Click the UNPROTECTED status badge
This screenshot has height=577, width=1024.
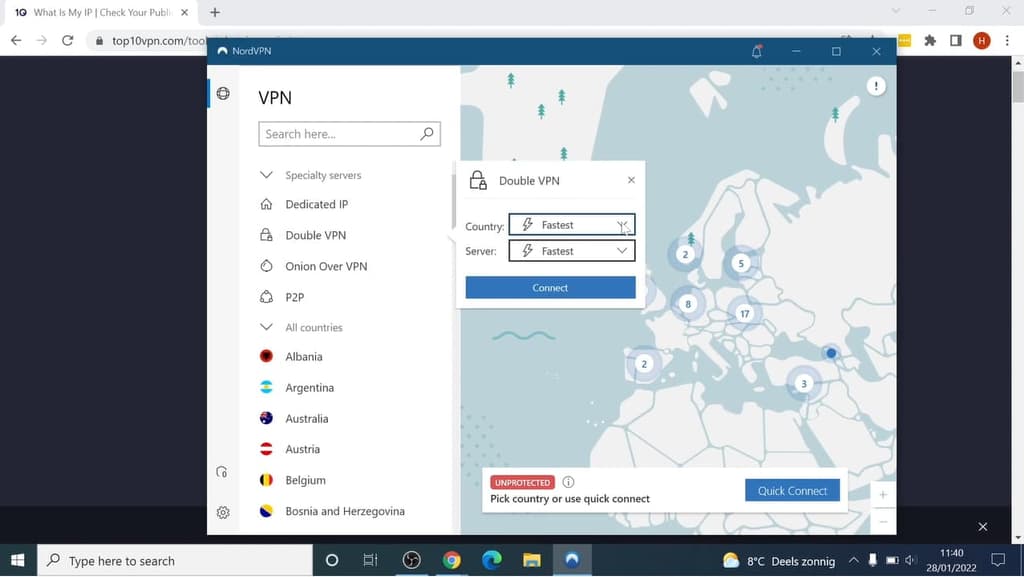pyautogui.click(x=522, y=482)
